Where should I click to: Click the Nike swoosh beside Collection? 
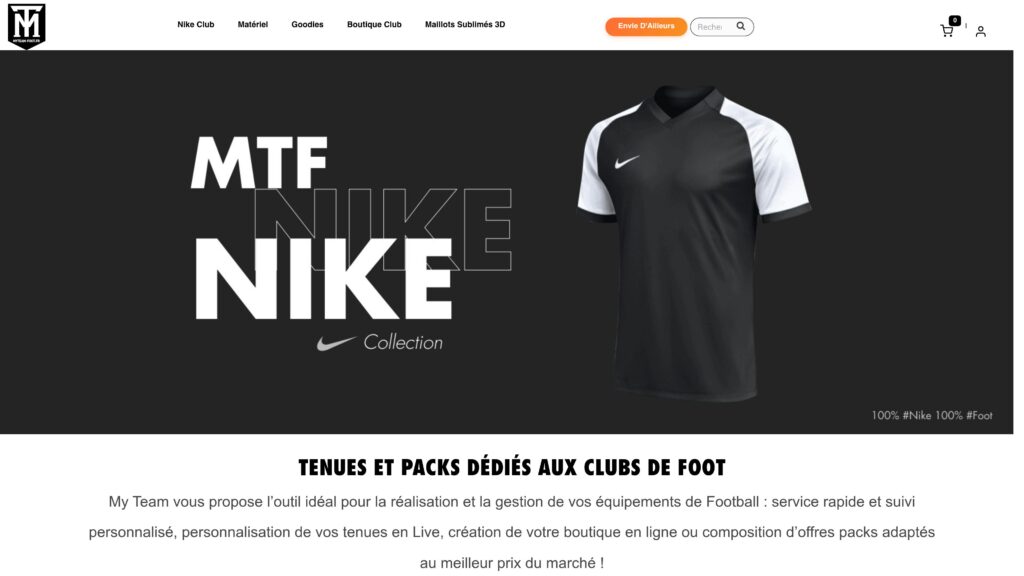pos(336,343)
